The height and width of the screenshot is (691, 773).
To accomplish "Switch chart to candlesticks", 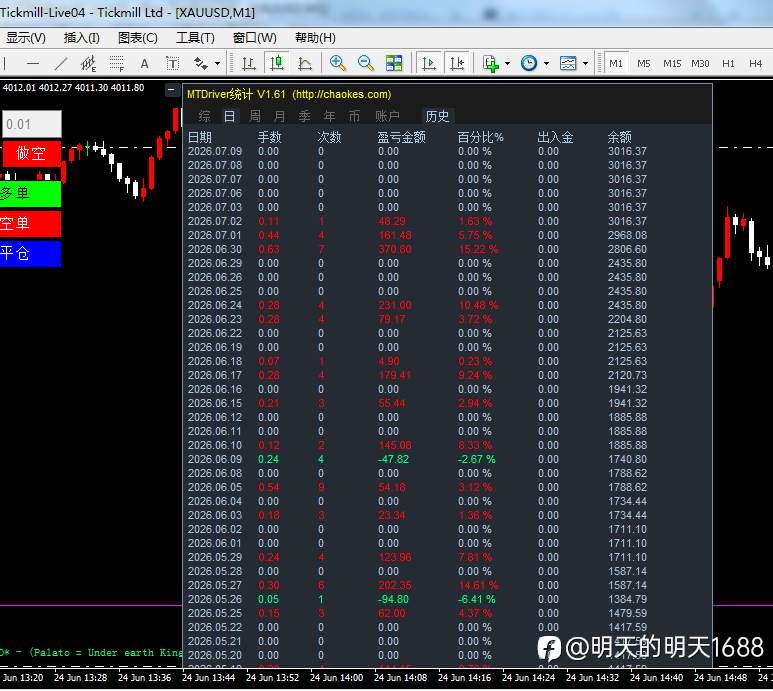I will click(277, 64).
